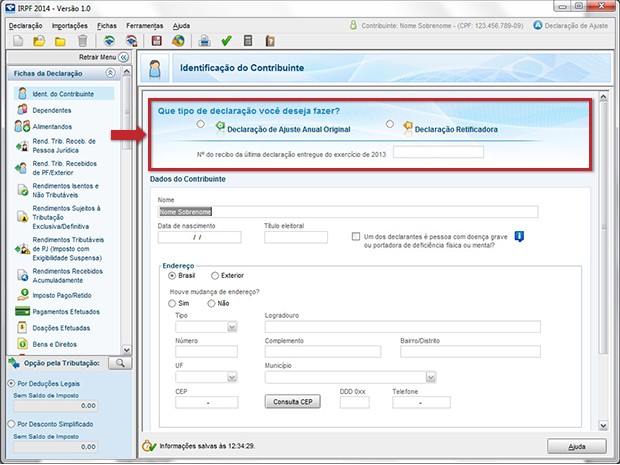This screenshot has height=465, width=620.
Task: Select the Brasil address radio button
Action: click(x=172, y=276)
